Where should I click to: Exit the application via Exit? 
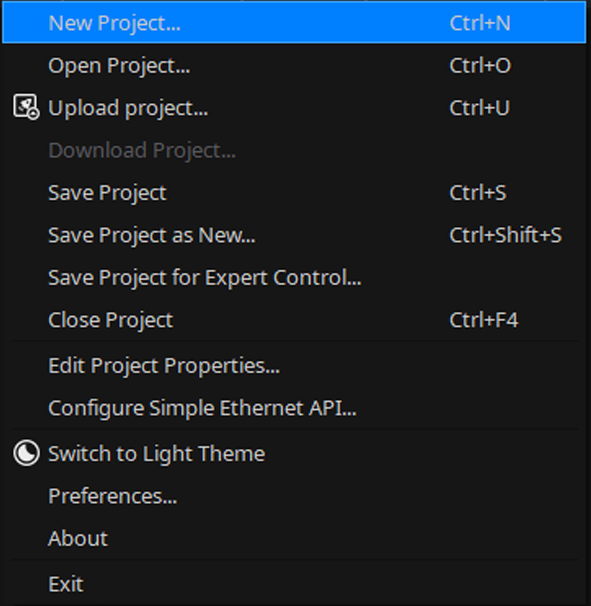point(294,584)
